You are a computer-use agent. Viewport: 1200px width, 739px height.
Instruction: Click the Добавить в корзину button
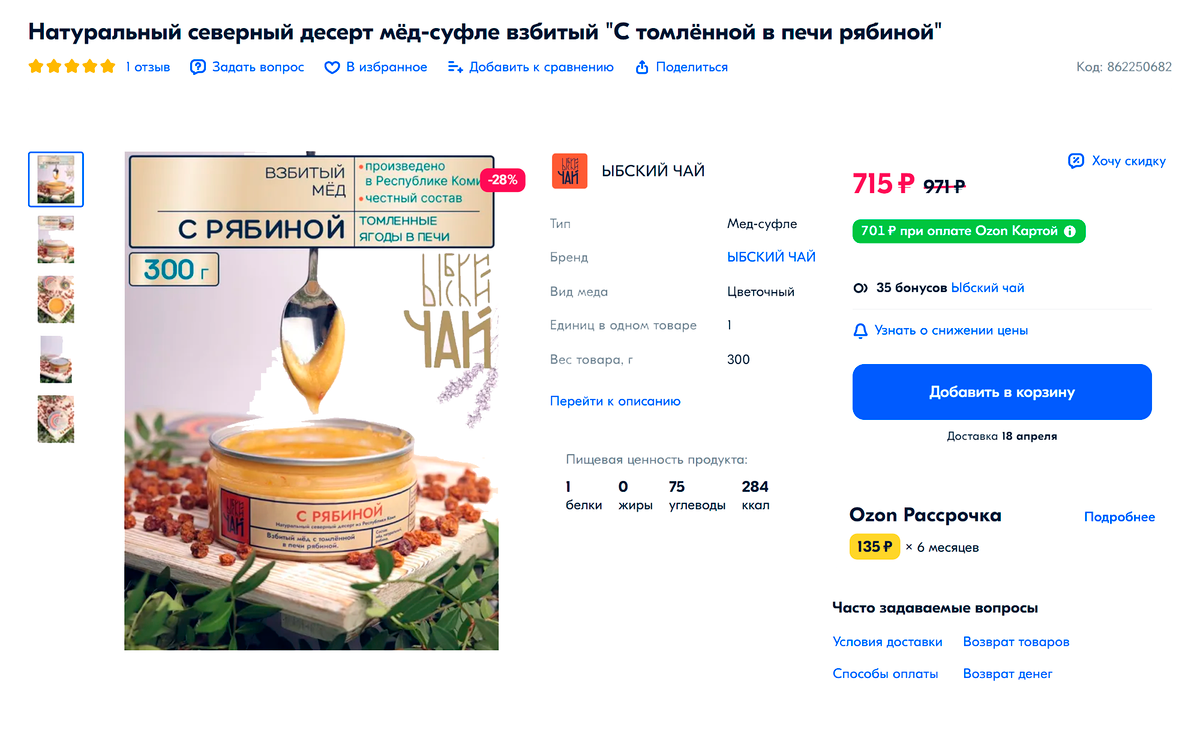[1002, 392]
